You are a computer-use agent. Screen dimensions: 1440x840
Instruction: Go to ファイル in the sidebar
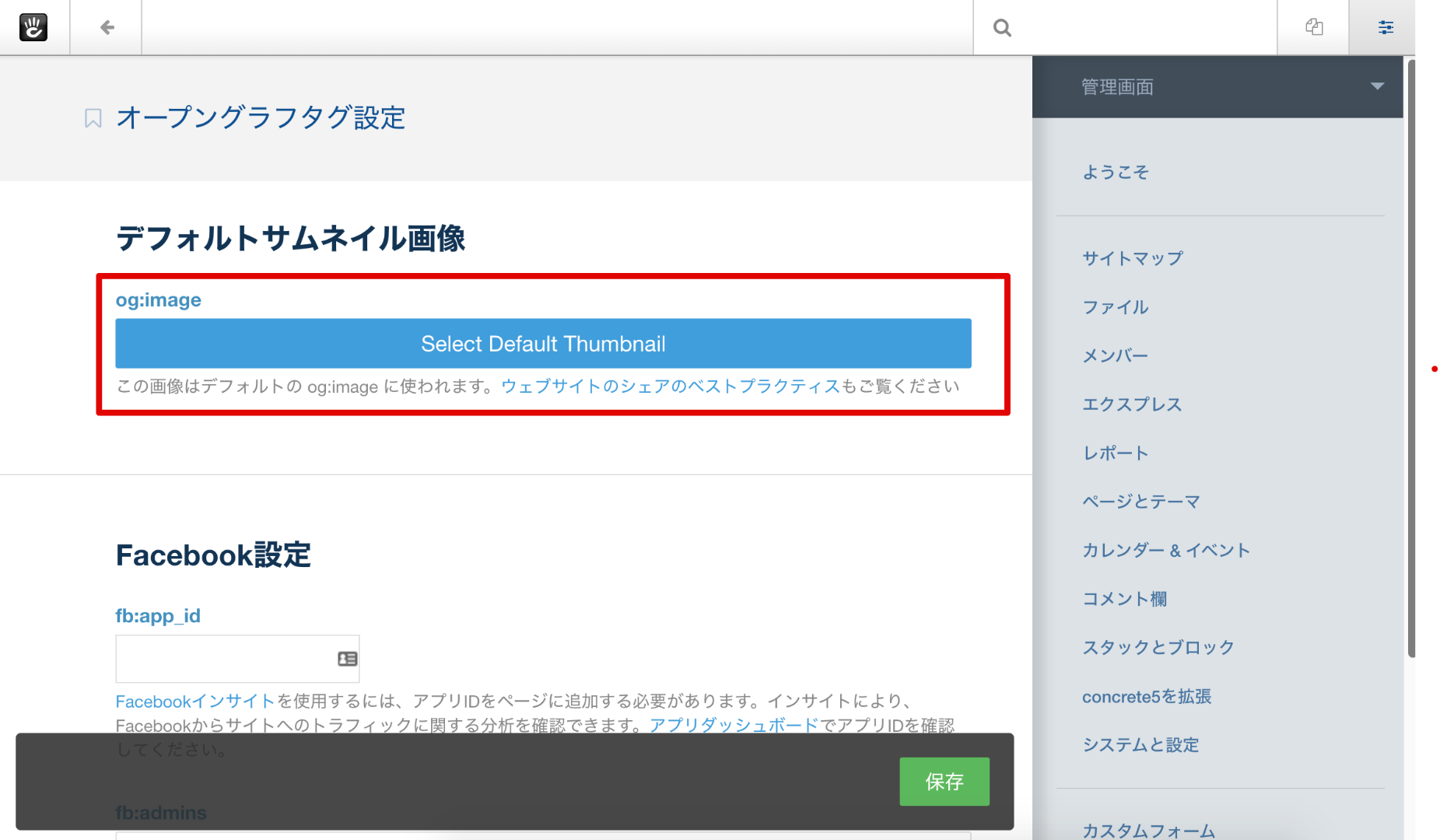(1116, 307)
